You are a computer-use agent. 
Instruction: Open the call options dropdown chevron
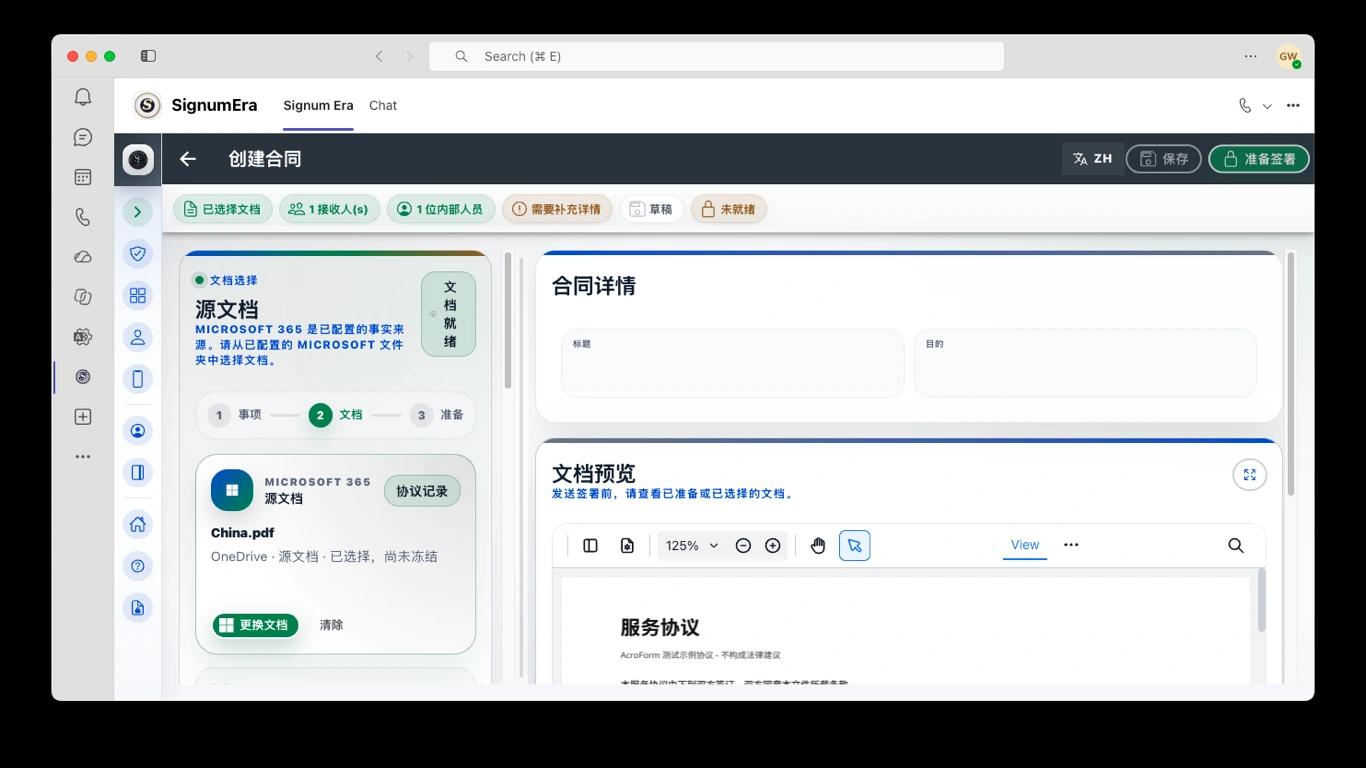[x=1267, y=106]
